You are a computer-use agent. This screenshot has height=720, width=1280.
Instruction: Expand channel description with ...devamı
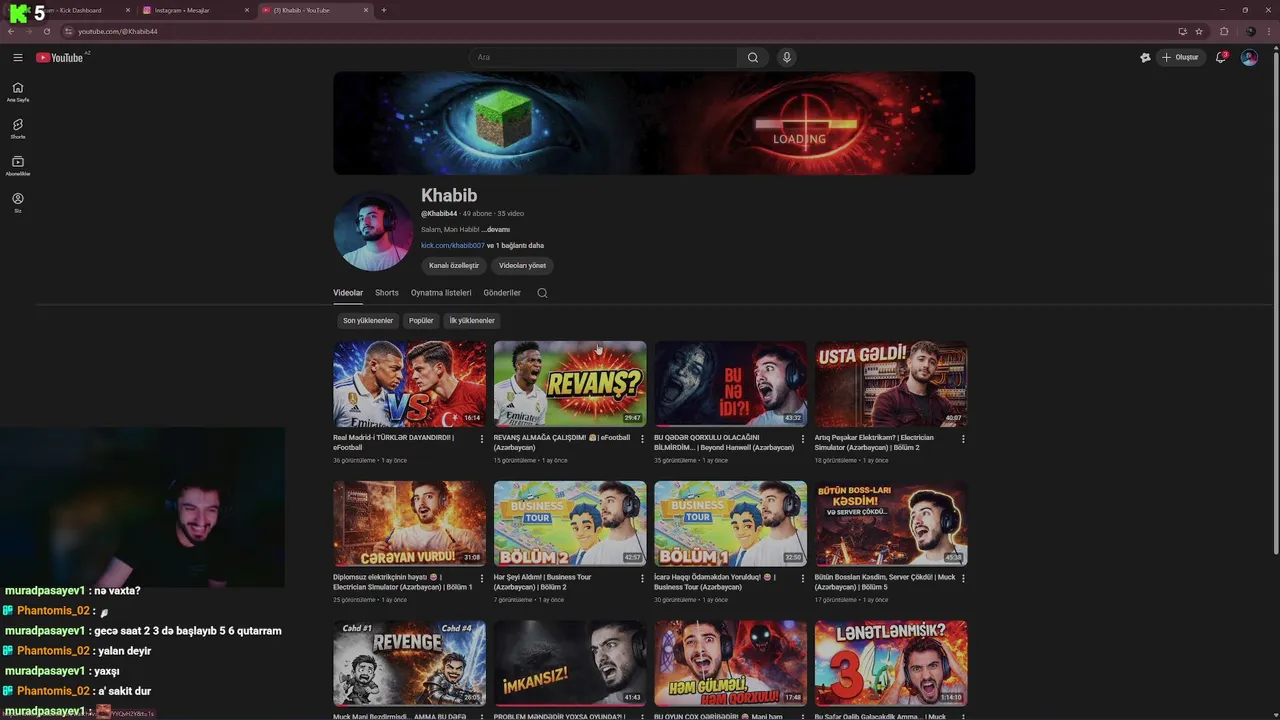tap(496, 229)
